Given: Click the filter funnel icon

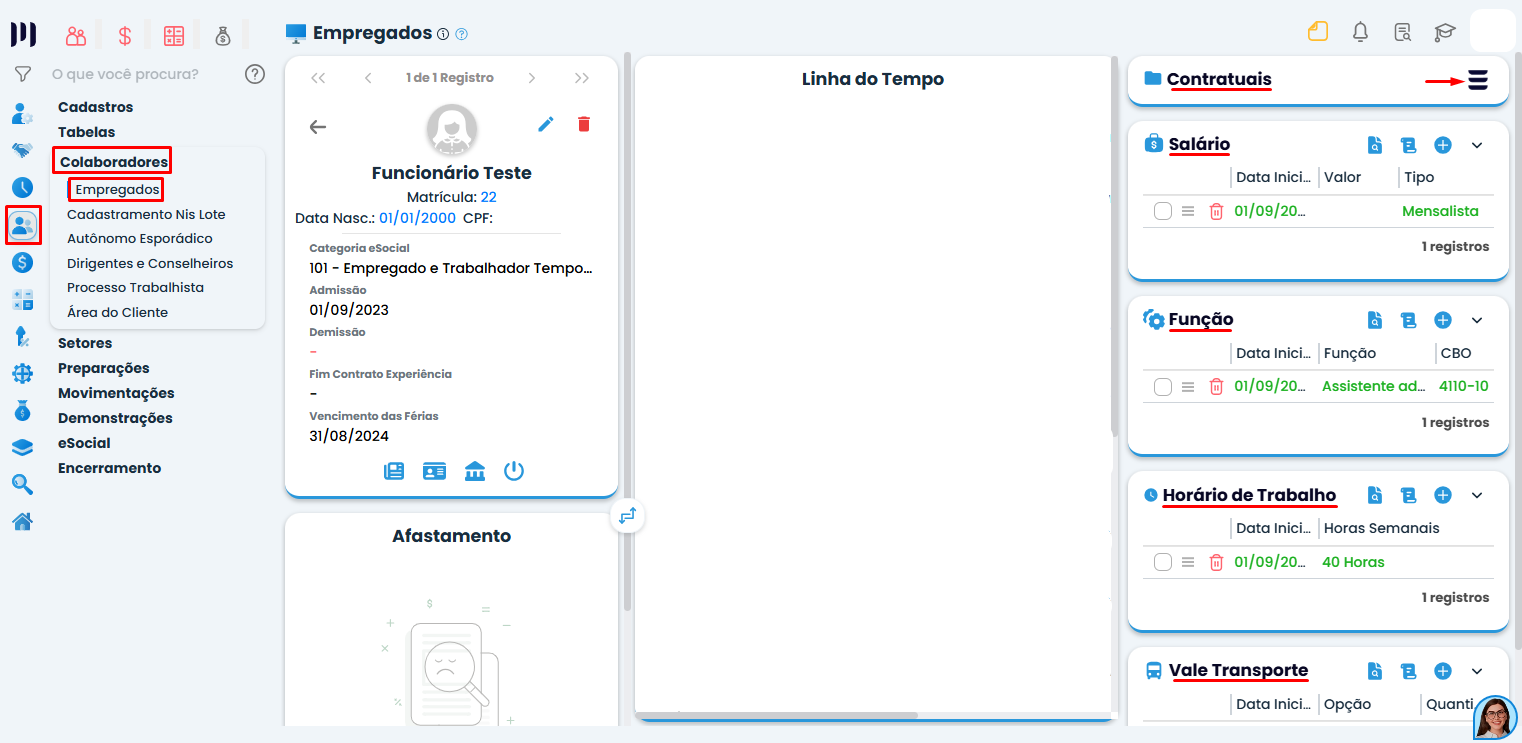Looking at the screenshot, I should click(22, 74).
